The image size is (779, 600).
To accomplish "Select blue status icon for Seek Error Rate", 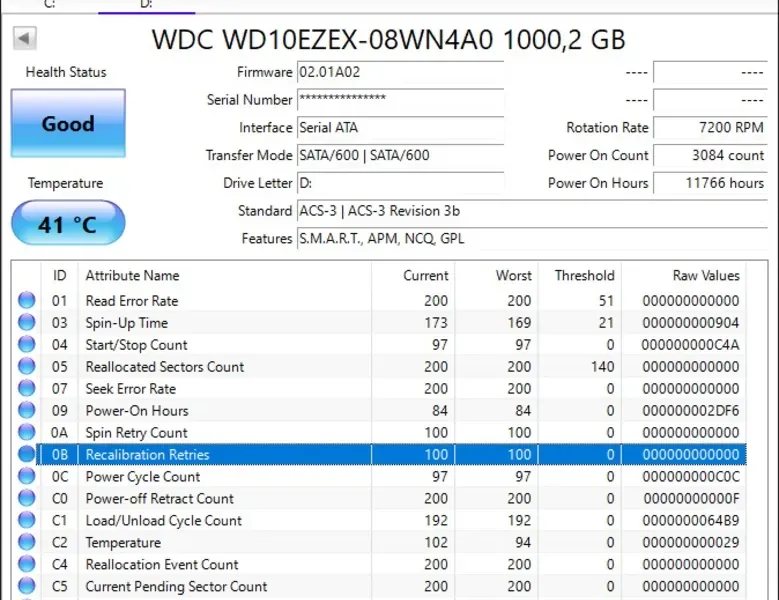I will pos(27,388).
